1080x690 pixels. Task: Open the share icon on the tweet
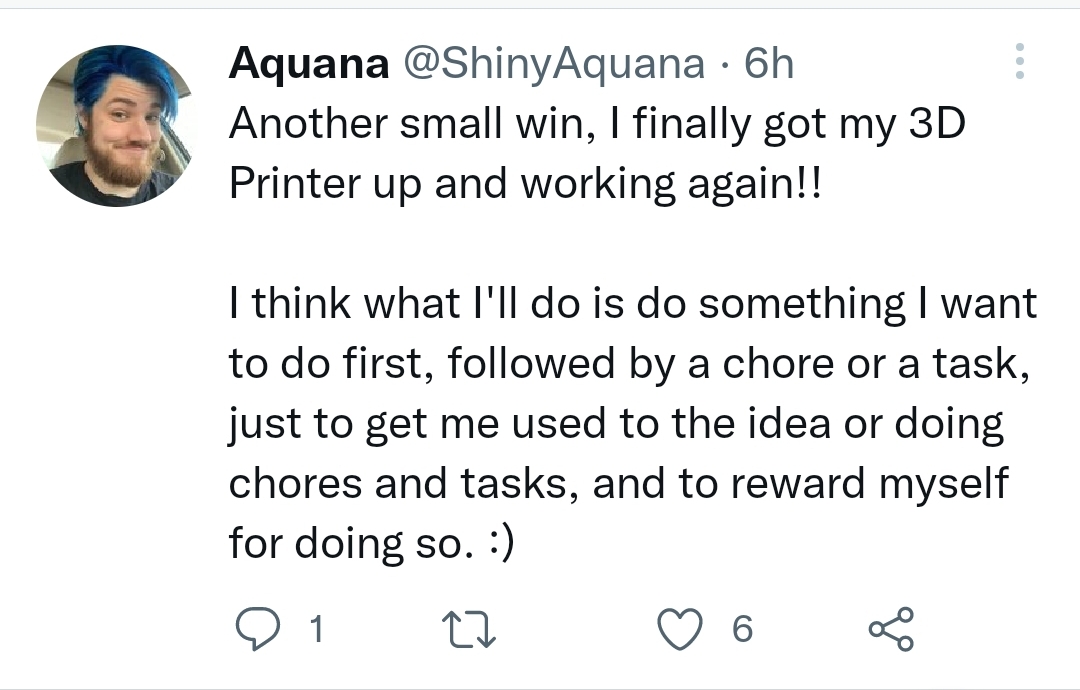pyautogui.click(x=891, y=629)
